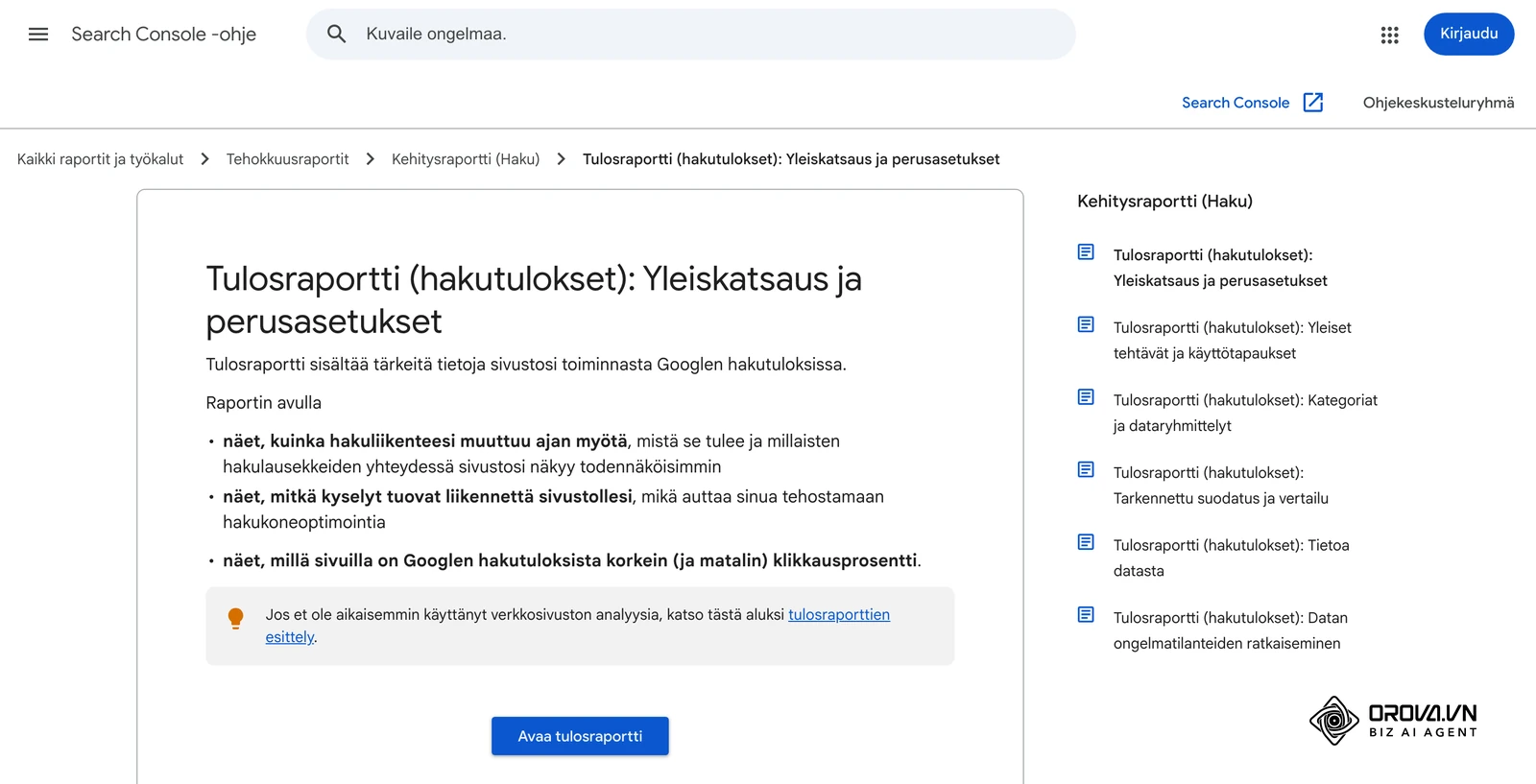This screenshot has width=1536, height=784.
Task: Open the Search Console link
Action: 1236,103
